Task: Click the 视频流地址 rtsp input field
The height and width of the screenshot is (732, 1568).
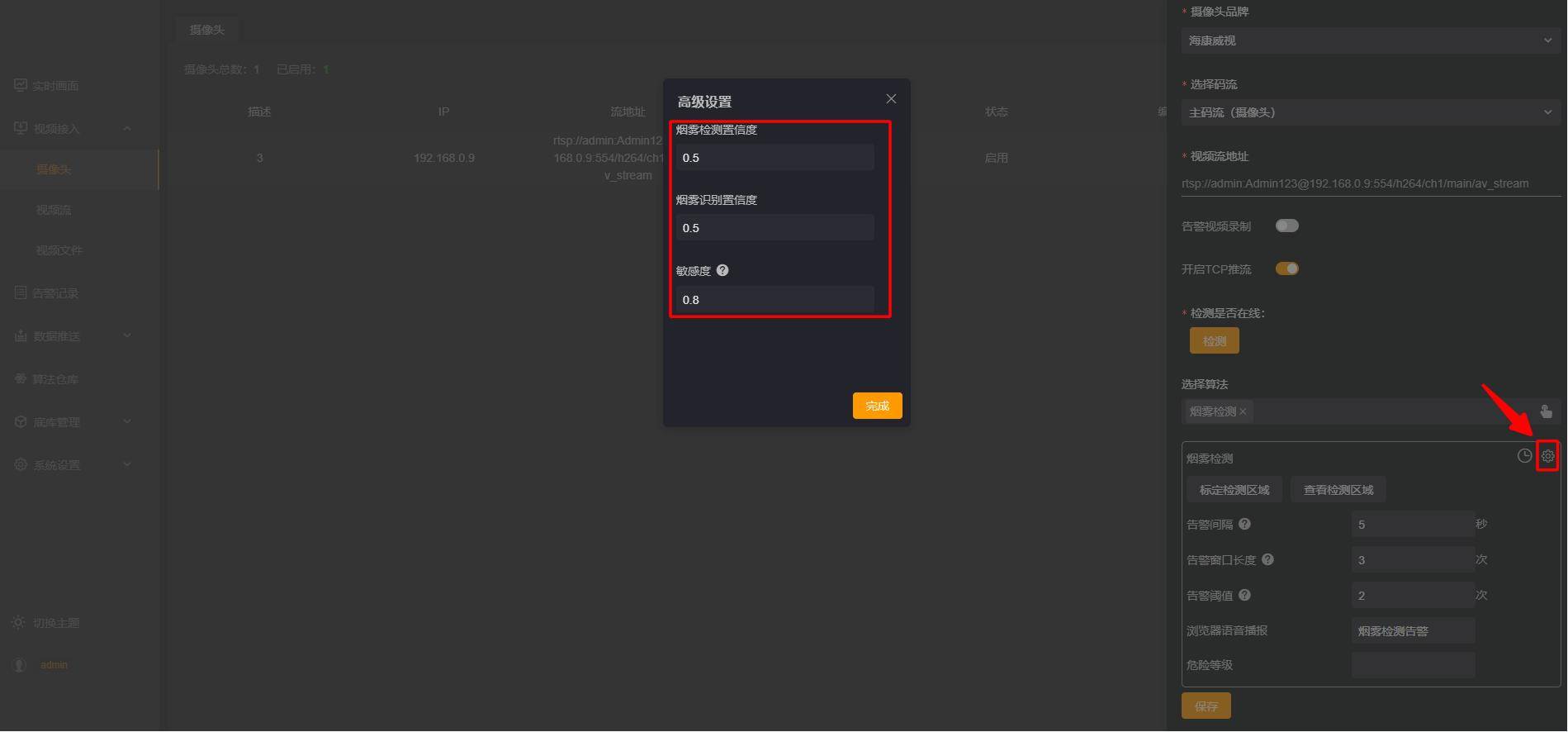Action: [x=1371, y=183]
